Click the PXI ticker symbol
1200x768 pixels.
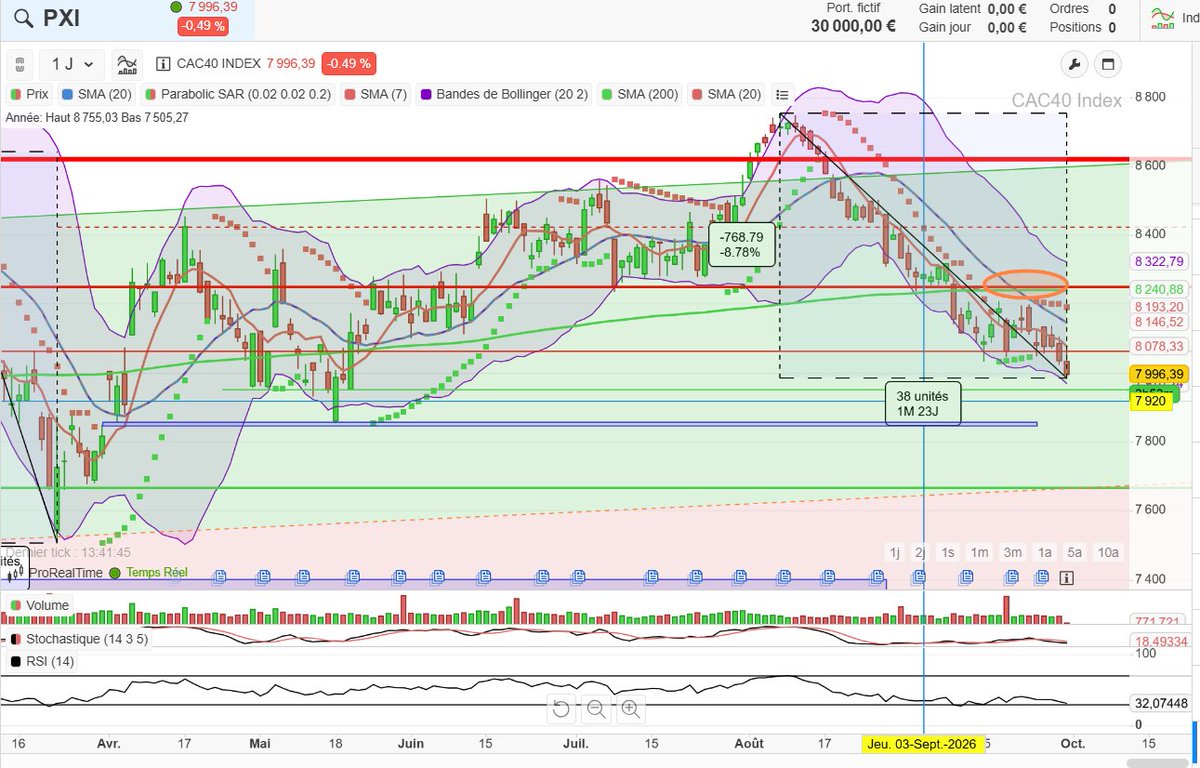pyautogui.click(x=63, y=18)
